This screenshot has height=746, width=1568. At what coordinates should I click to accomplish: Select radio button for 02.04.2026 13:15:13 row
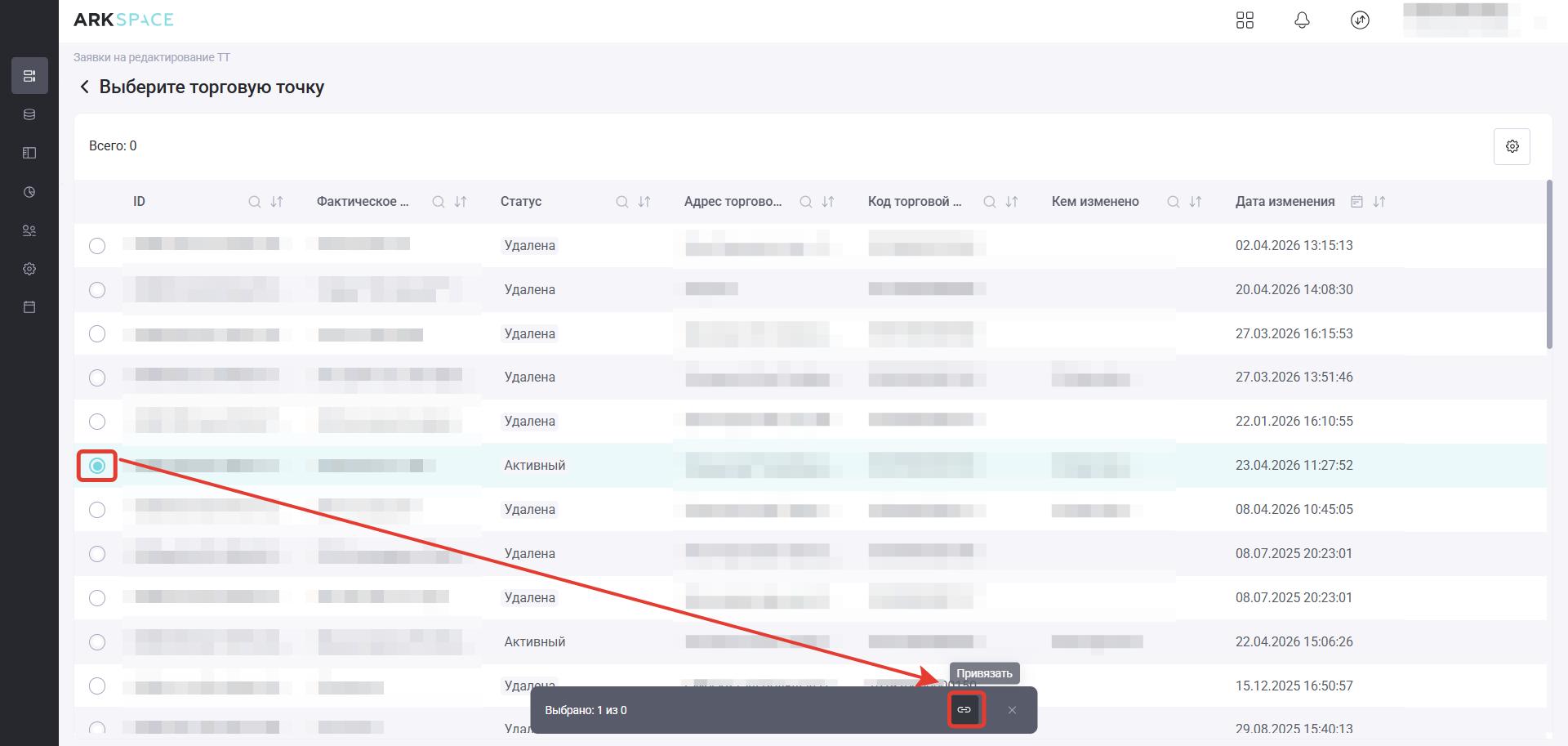(x=97, y=246)
